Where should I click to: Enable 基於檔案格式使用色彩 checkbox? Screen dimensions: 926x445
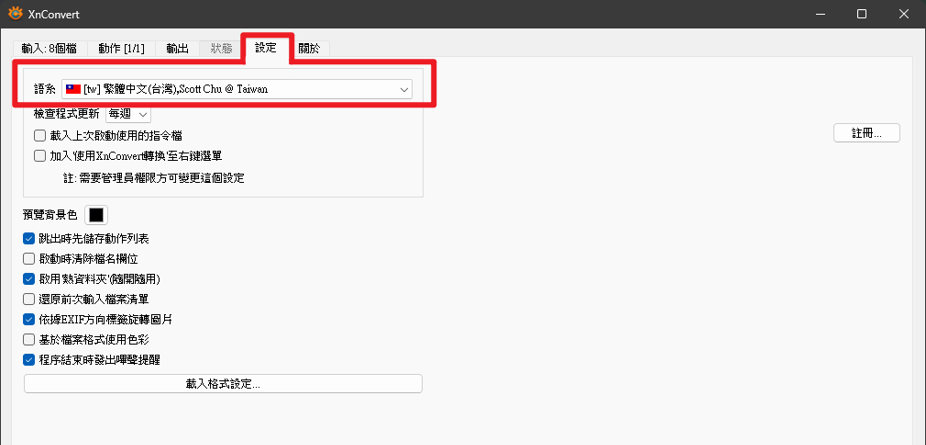(29, 339)
